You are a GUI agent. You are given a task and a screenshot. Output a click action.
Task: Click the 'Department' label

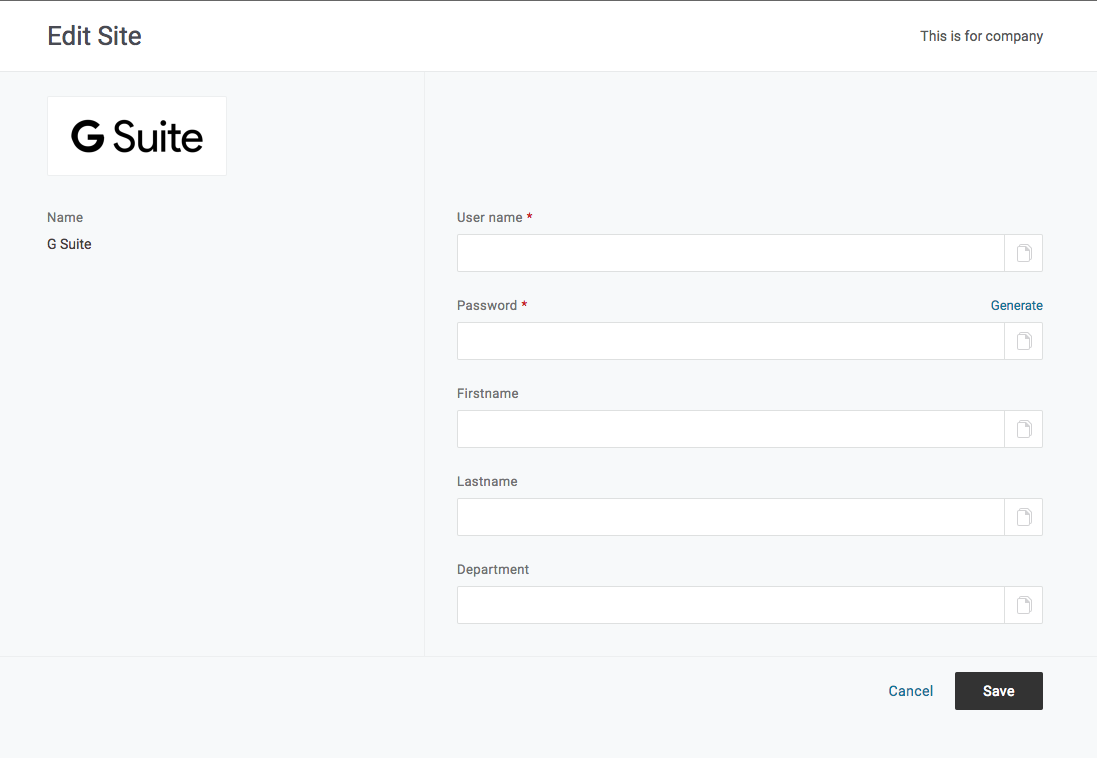coord(493,570)
